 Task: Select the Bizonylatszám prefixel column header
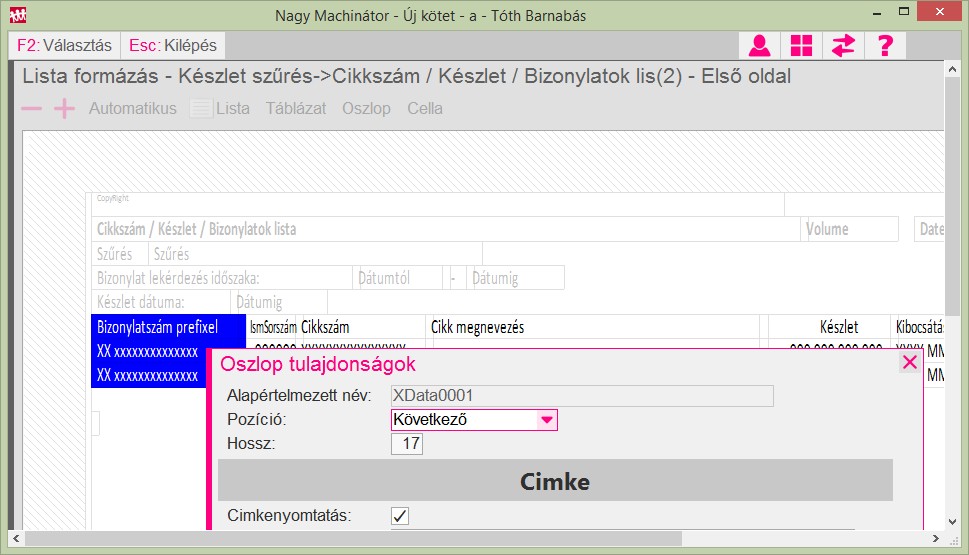click(168, 327)
